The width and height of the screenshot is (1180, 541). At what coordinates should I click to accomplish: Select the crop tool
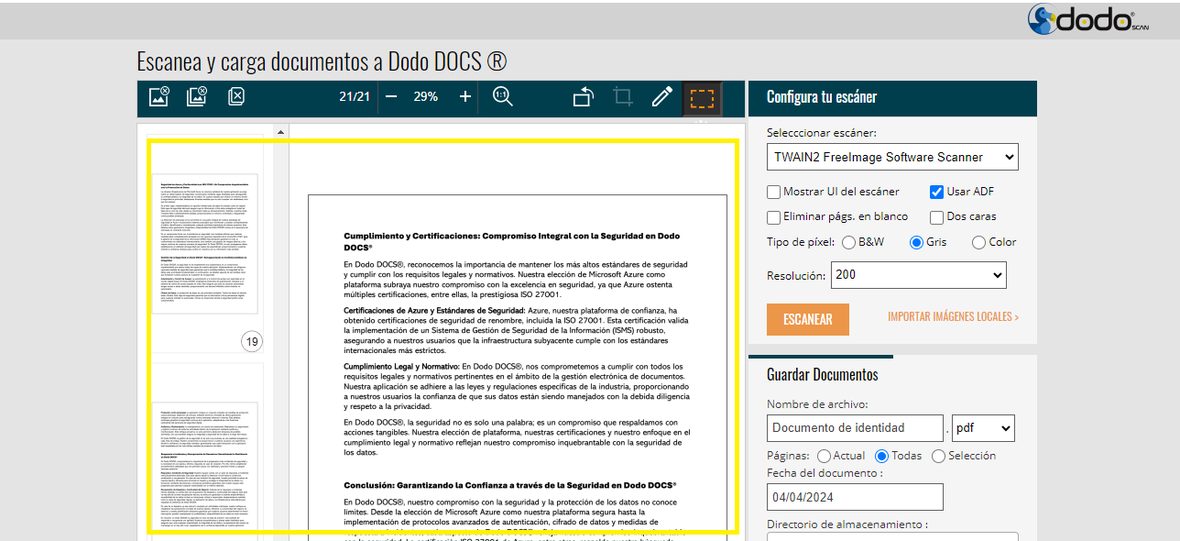point(622,96)
